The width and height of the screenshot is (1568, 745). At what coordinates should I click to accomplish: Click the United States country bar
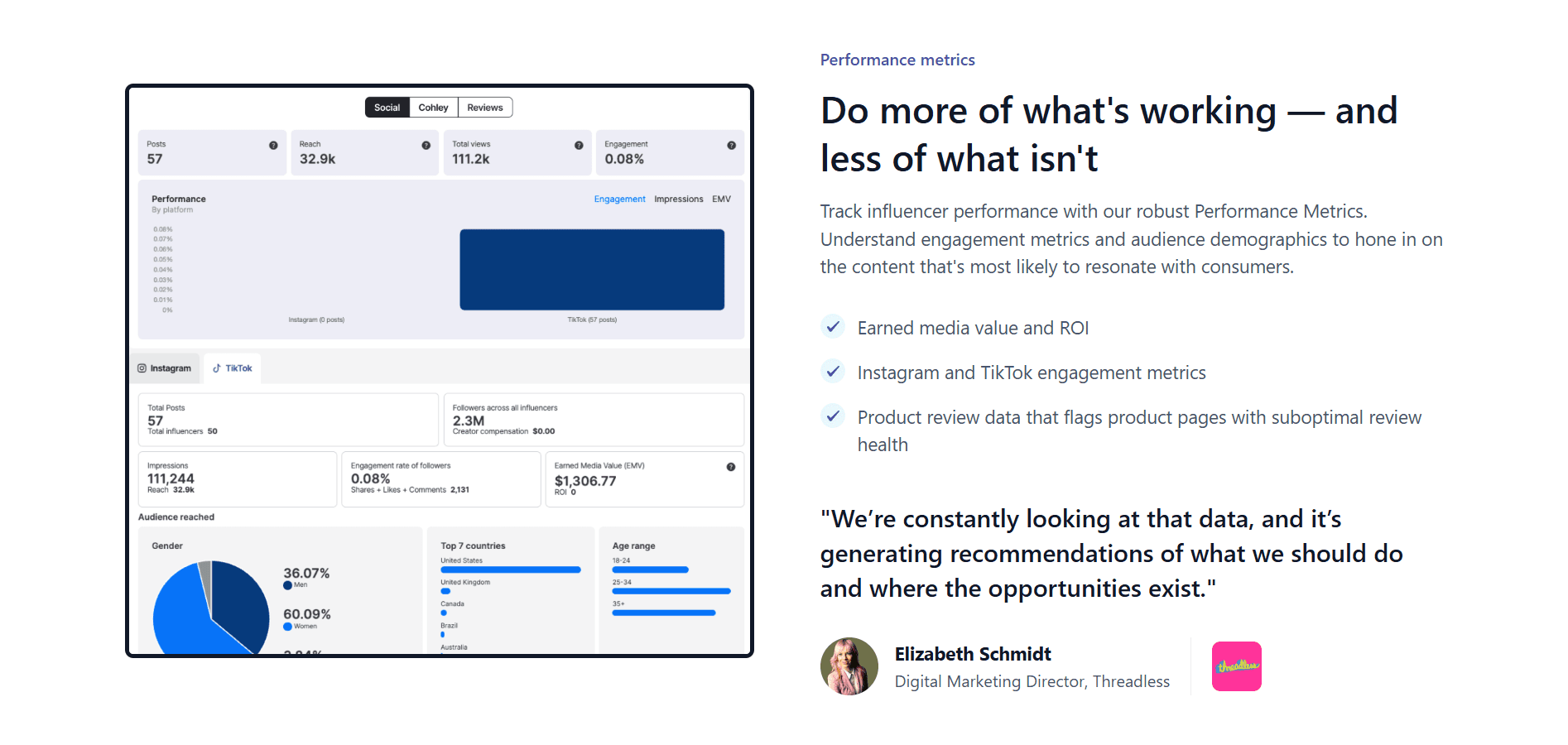510,570
